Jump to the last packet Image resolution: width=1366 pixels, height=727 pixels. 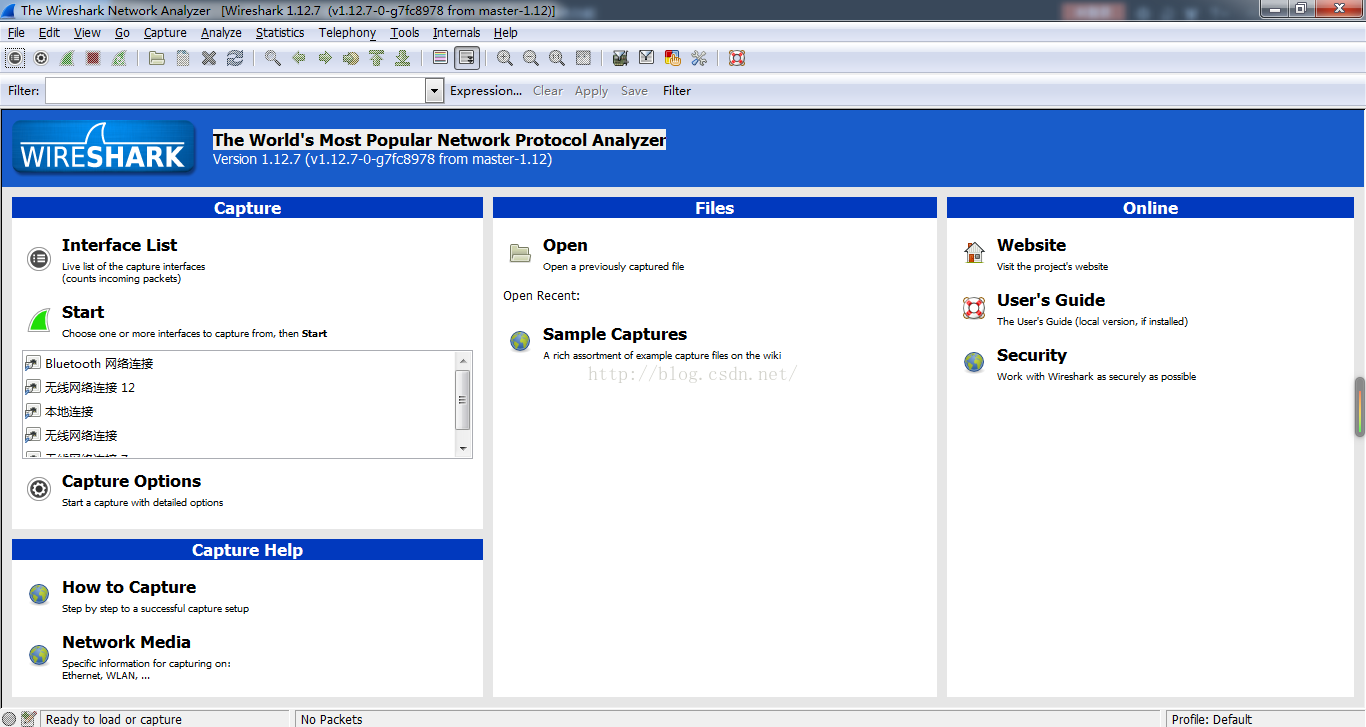[x=403, y=58]
